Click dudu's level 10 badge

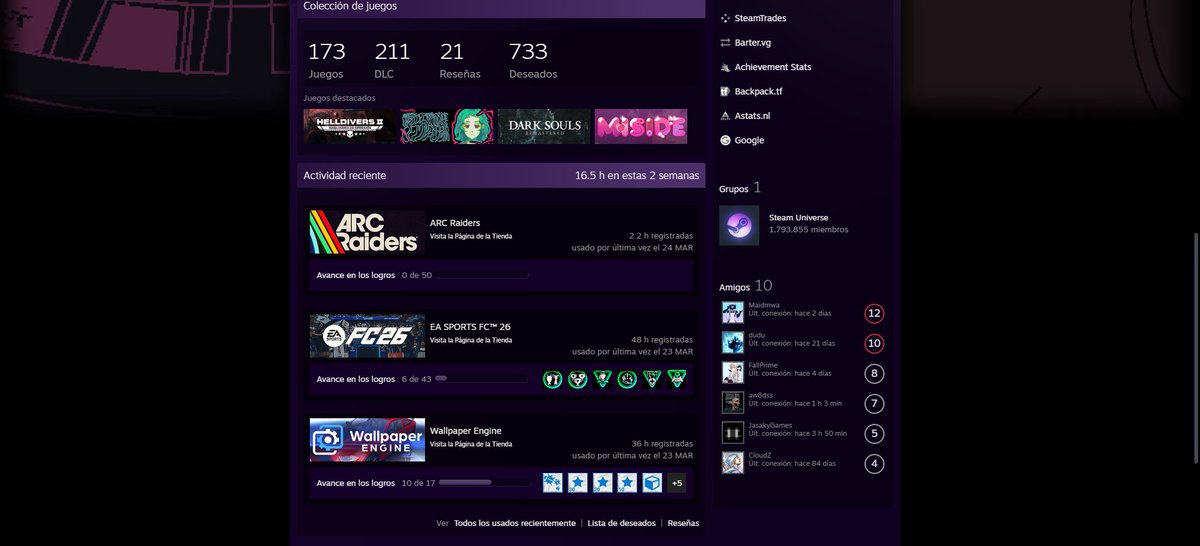pyautogui.click(x=874, y=344)
